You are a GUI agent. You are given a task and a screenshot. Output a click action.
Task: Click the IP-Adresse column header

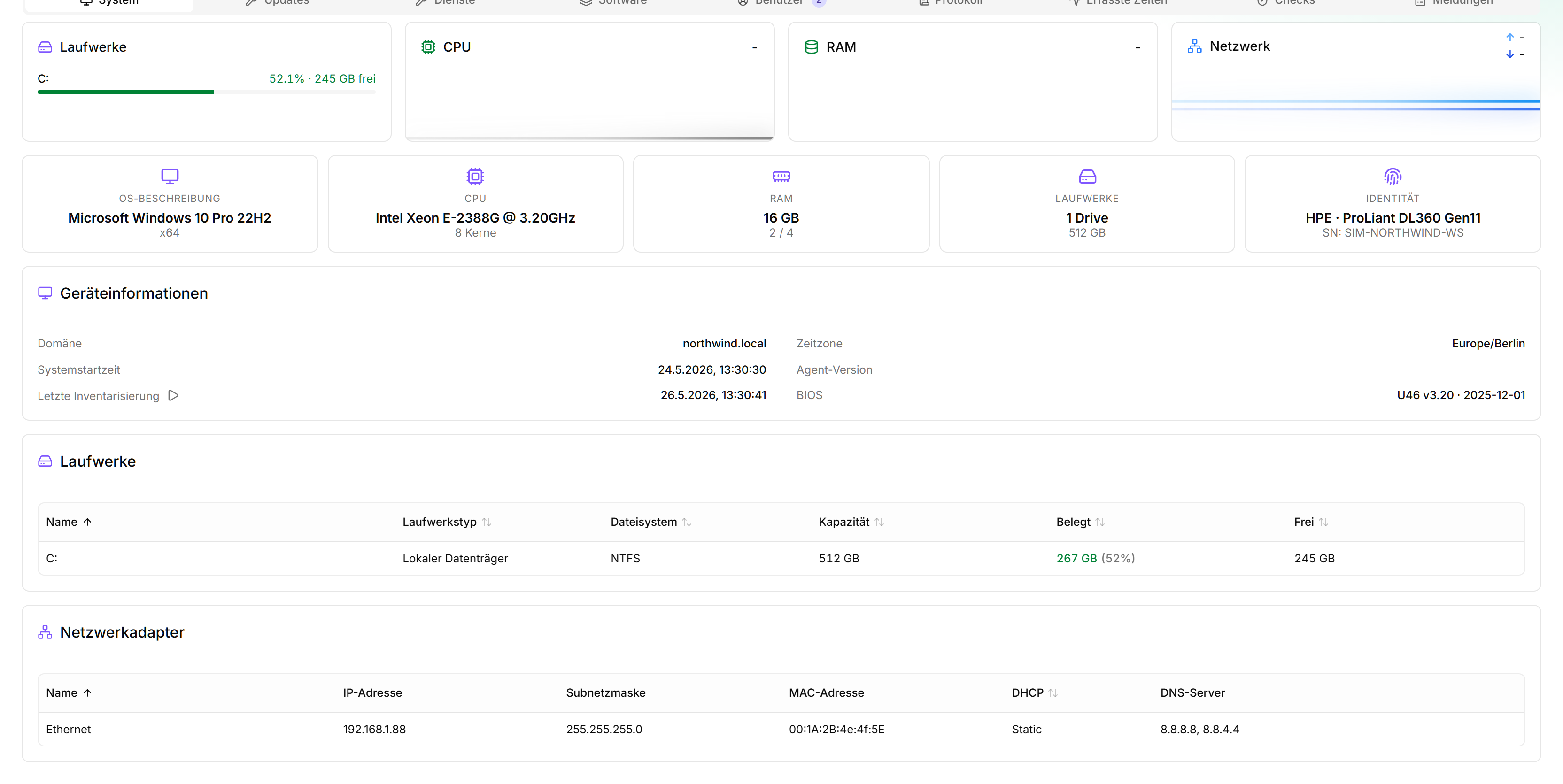[x=372, y=693]
